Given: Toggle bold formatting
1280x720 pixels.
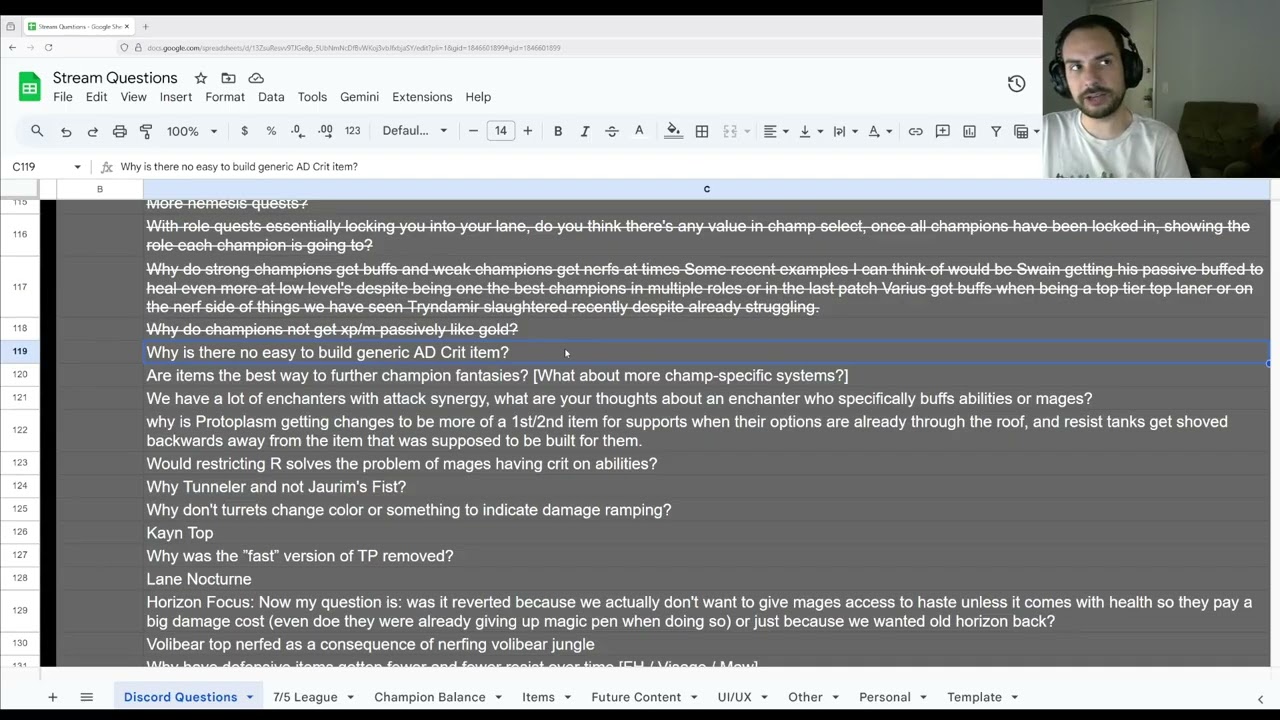Looking at the screenshot, I should [x=558, y=131].
